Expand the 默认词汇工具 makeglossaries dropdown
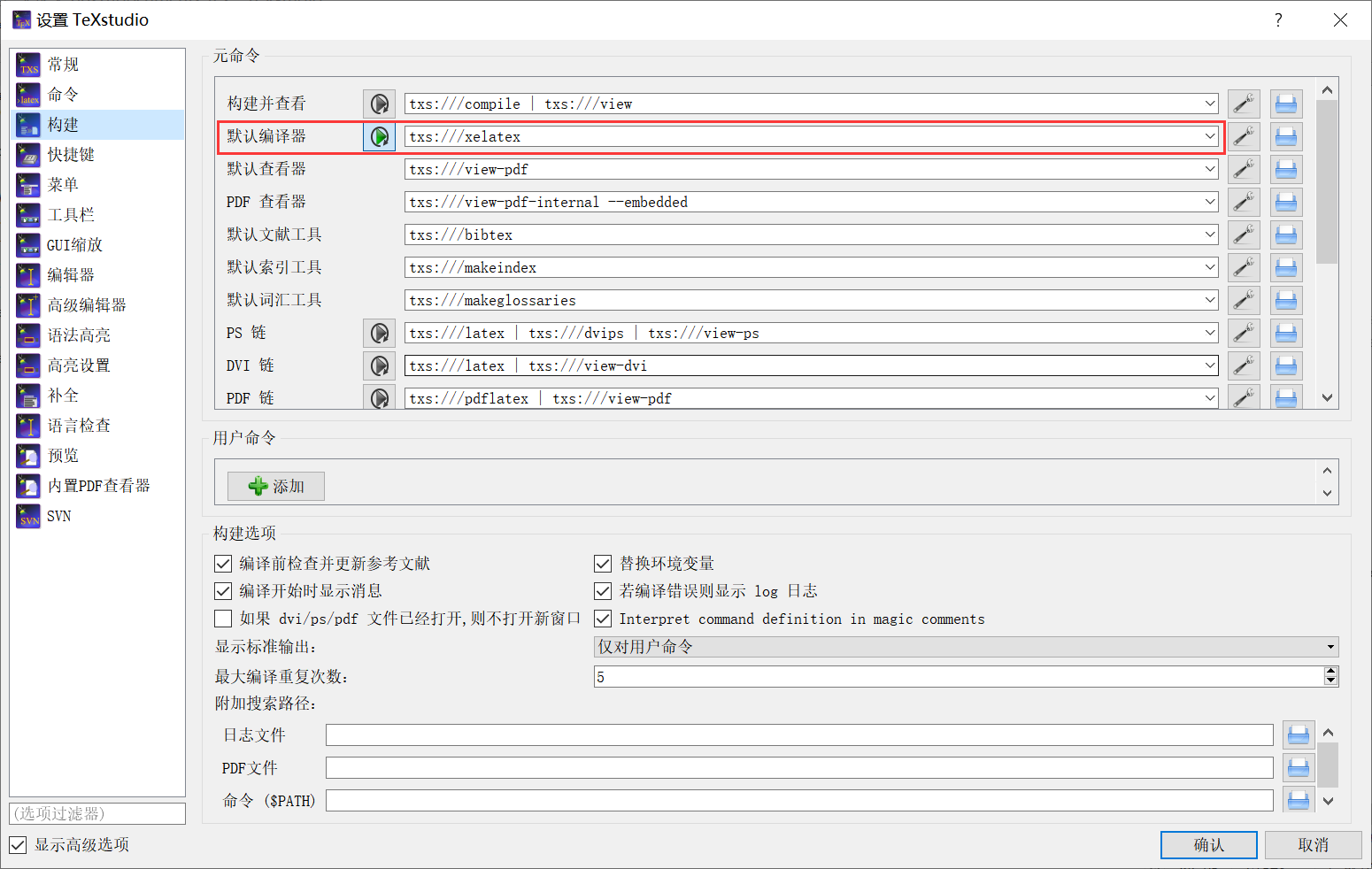This screenshot has height=869, width=1372. [1209, 300]
